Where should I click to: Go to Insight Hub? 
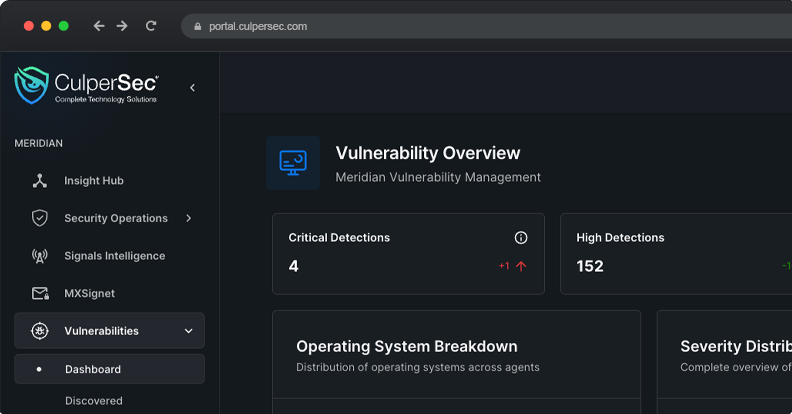[x=94, y=181]
